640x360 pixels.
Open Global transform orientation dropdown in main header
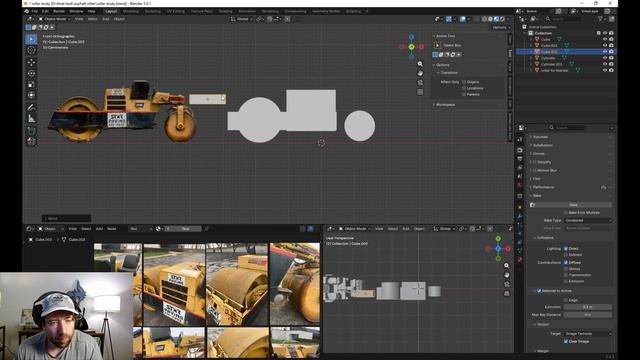click(242, 19)
